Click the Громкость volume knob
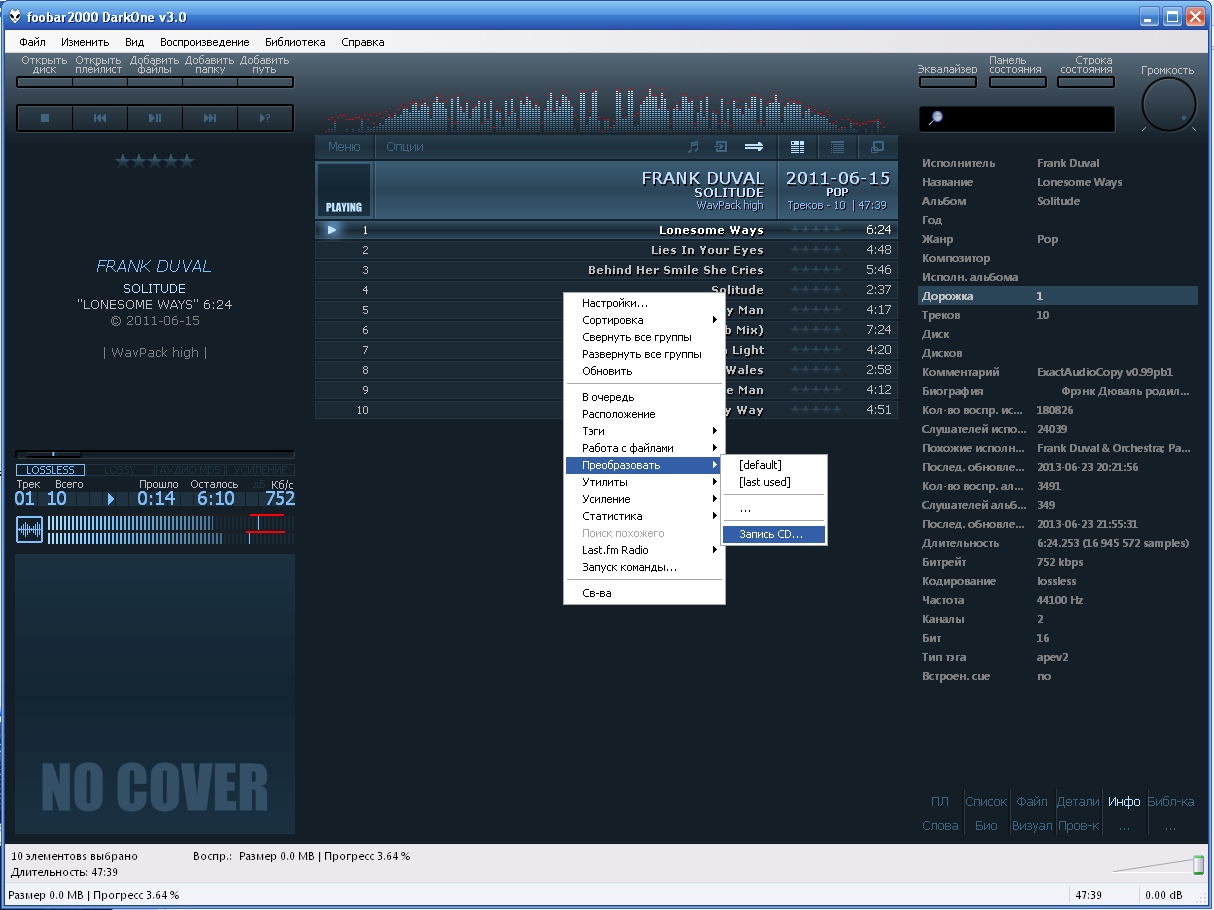 1168,105
